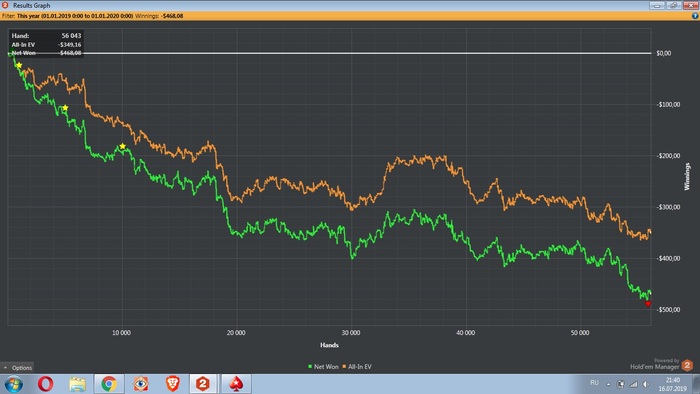
Task: Open Opera browser from taskbar
Action: (x=46, y=384)
